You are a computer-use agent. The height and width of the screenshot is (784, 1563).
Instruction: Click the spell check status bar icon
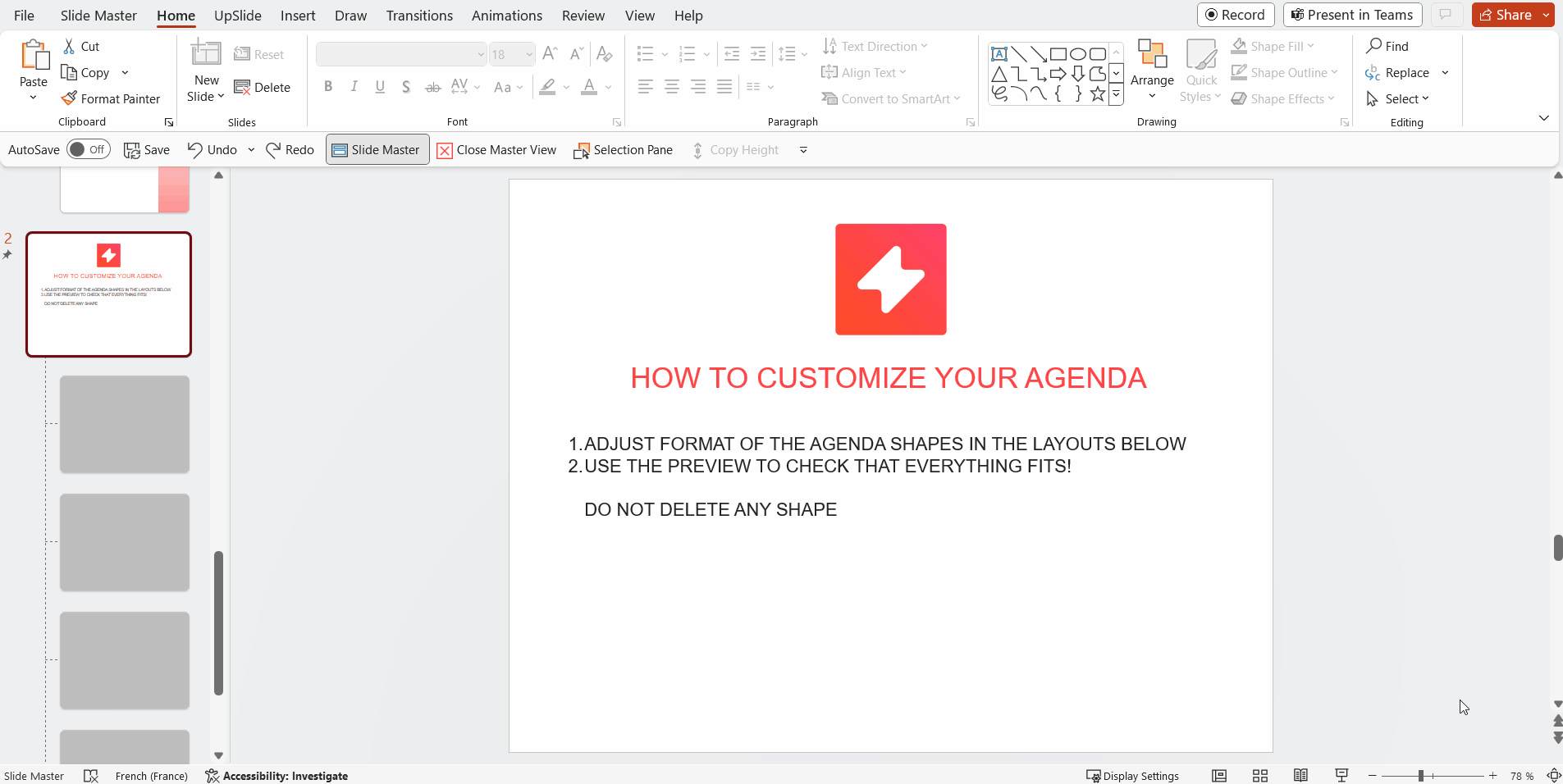(x=91, y=776)
